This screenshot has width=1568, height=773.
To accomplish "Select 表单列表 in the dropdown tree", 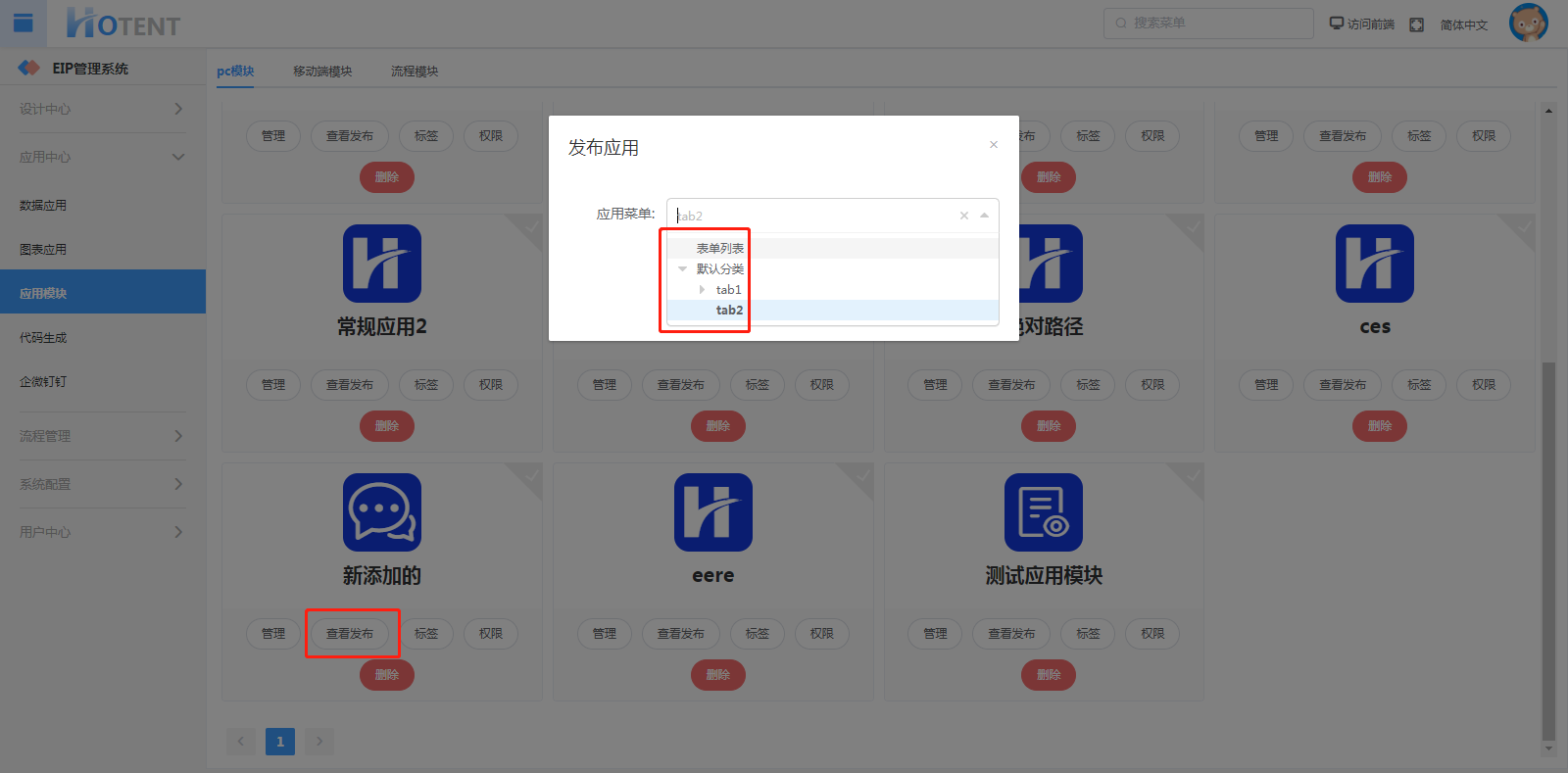I will click(x=720, y=248).
